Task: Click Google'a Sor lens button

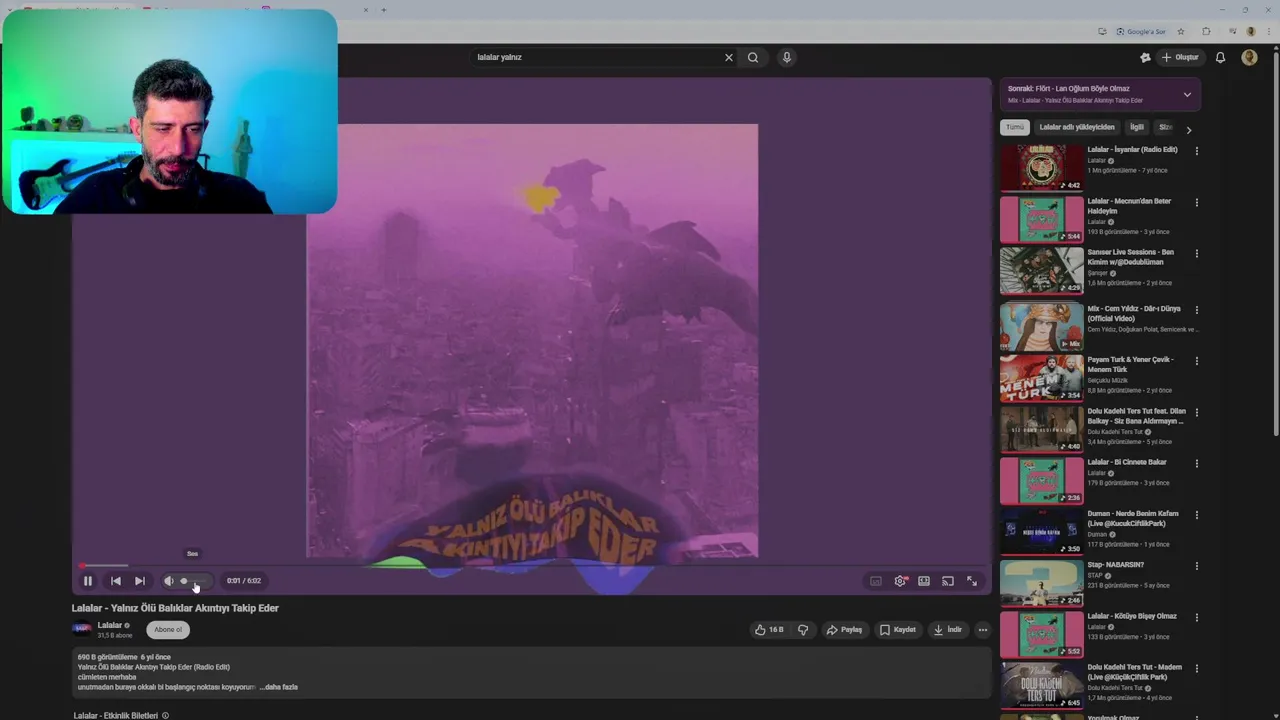Action: 1141,32
